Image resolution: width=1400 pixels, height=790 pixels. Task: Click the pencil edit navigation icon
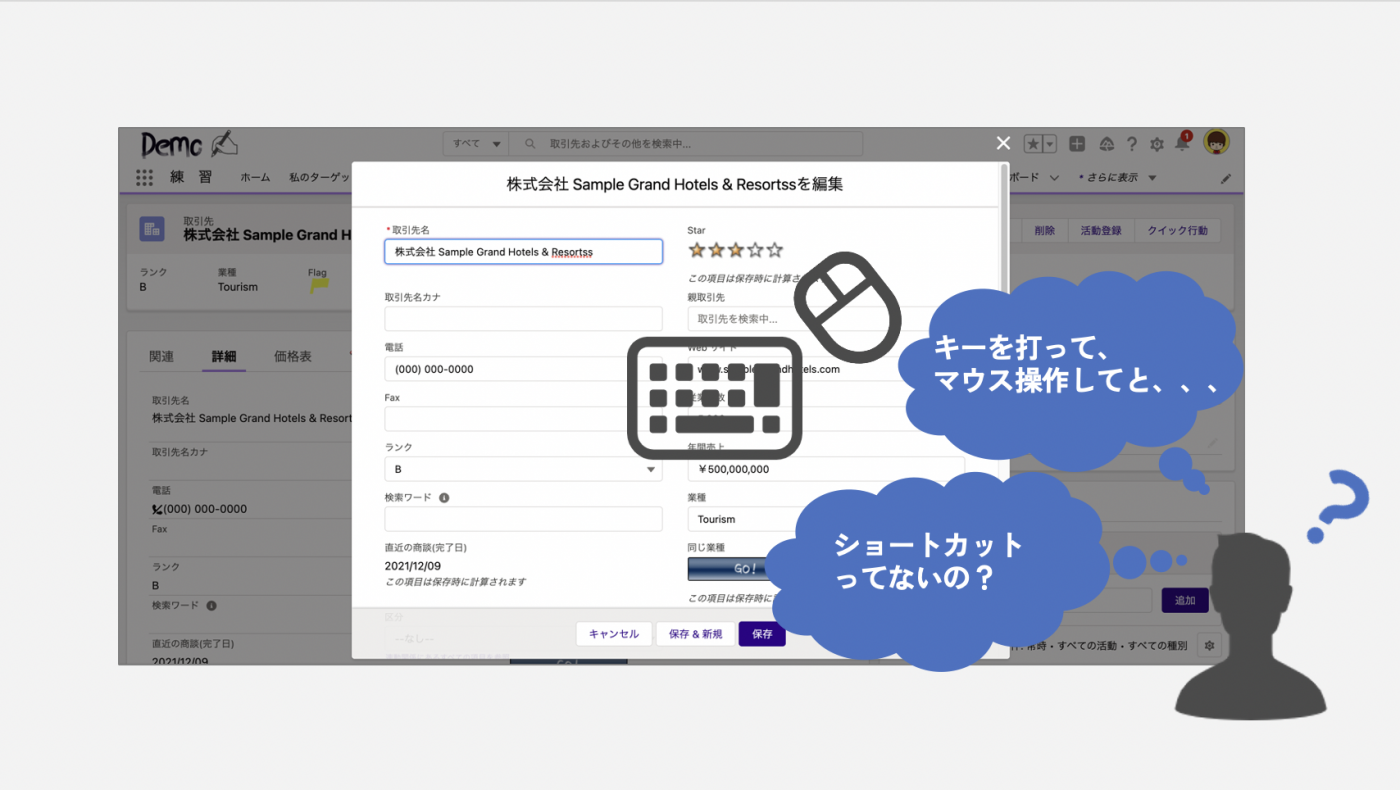tap(1226, 178)
